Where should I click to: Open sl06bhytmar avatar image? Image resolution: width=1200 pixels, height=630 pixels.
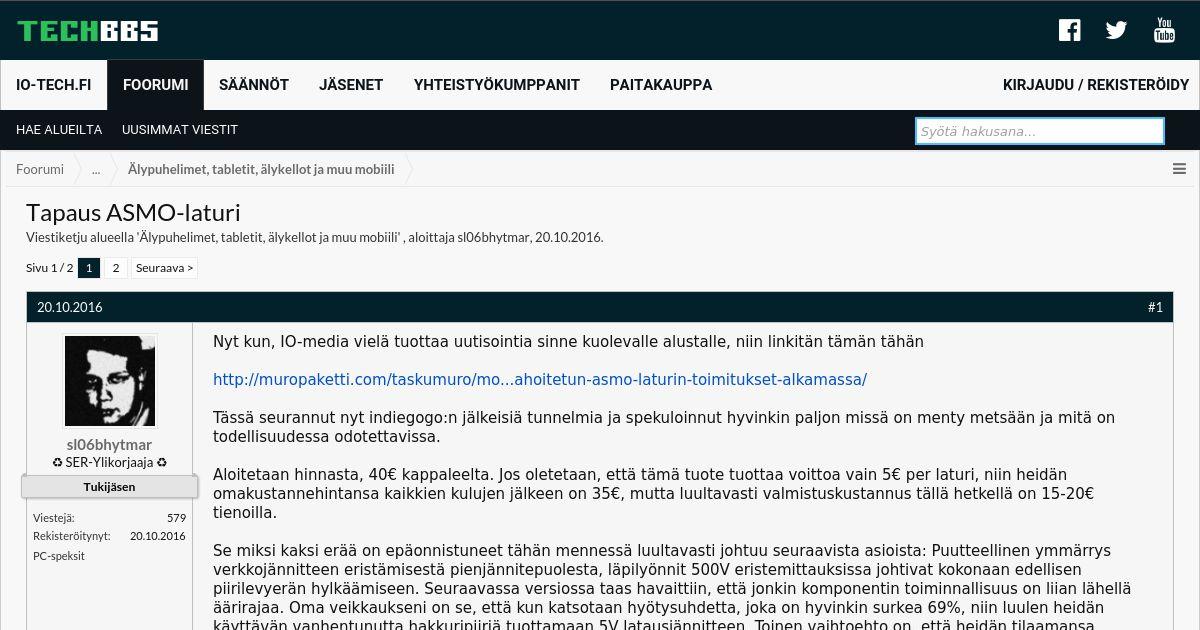[x=110, y=381]
